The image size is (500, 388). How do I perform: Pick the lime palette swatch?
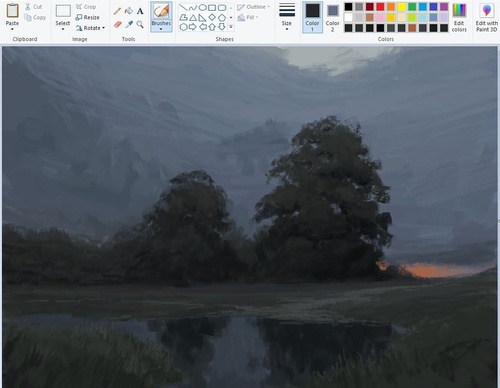[x=412, y=17]
